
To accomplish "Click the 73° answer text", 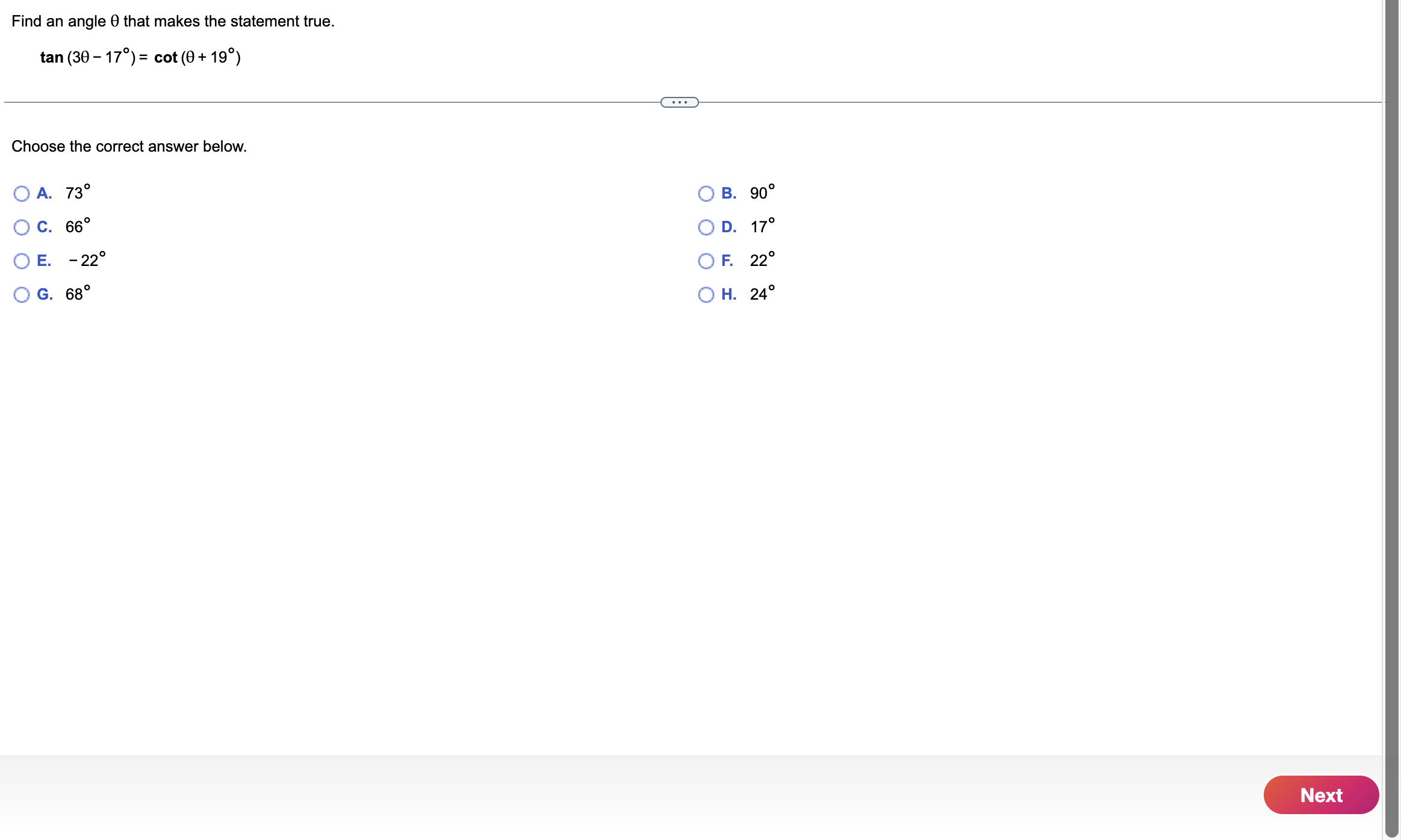I will (77, 193).
